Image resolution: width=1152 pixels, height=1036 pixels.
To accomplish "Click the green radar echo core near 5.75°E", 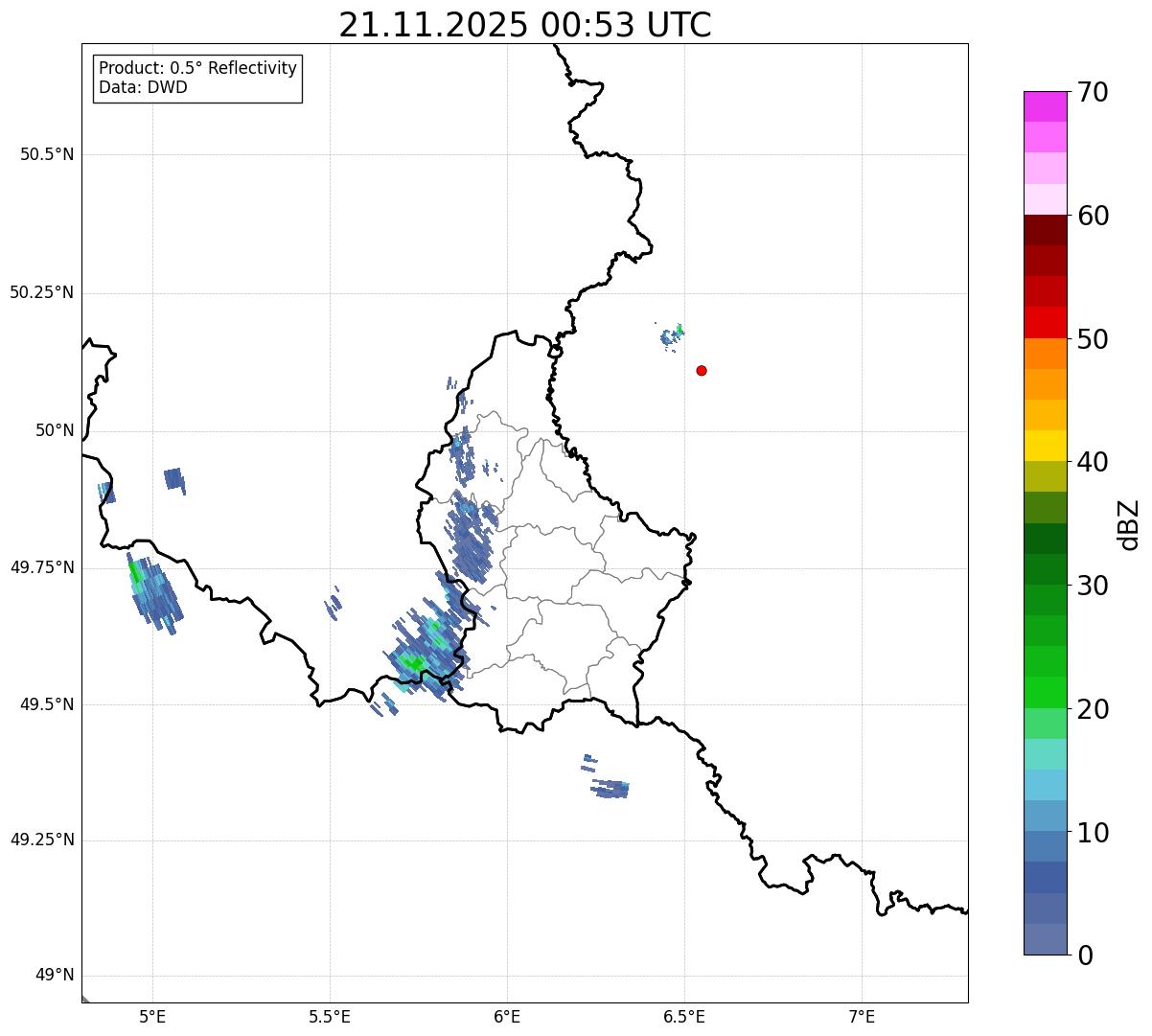I will tap(415, 661).
